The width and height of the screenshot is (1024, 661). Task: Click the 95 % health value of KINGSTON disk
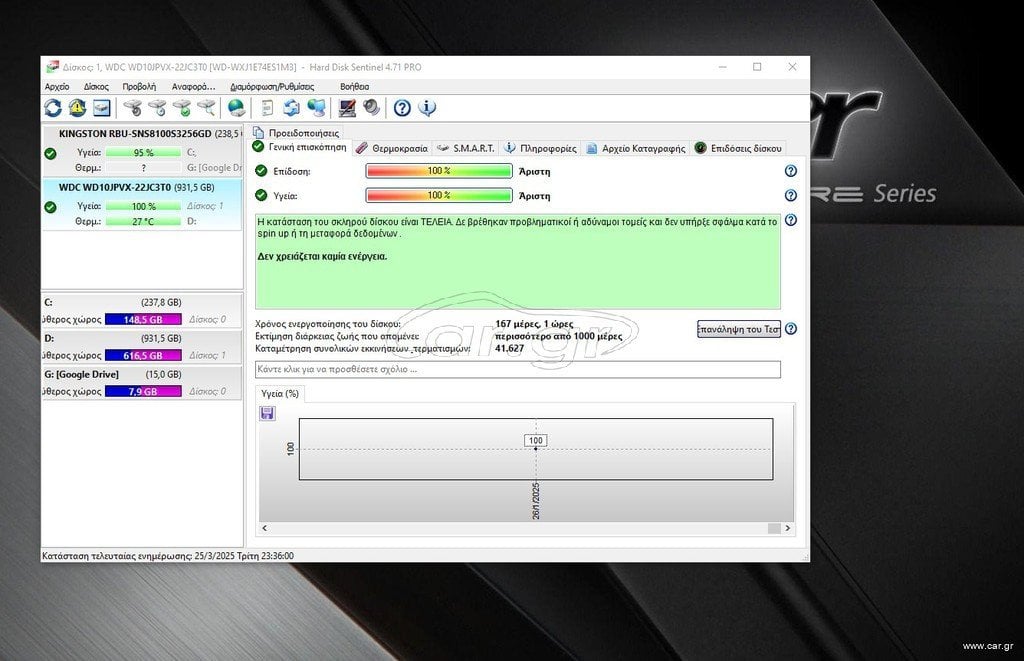click(143, 152)
